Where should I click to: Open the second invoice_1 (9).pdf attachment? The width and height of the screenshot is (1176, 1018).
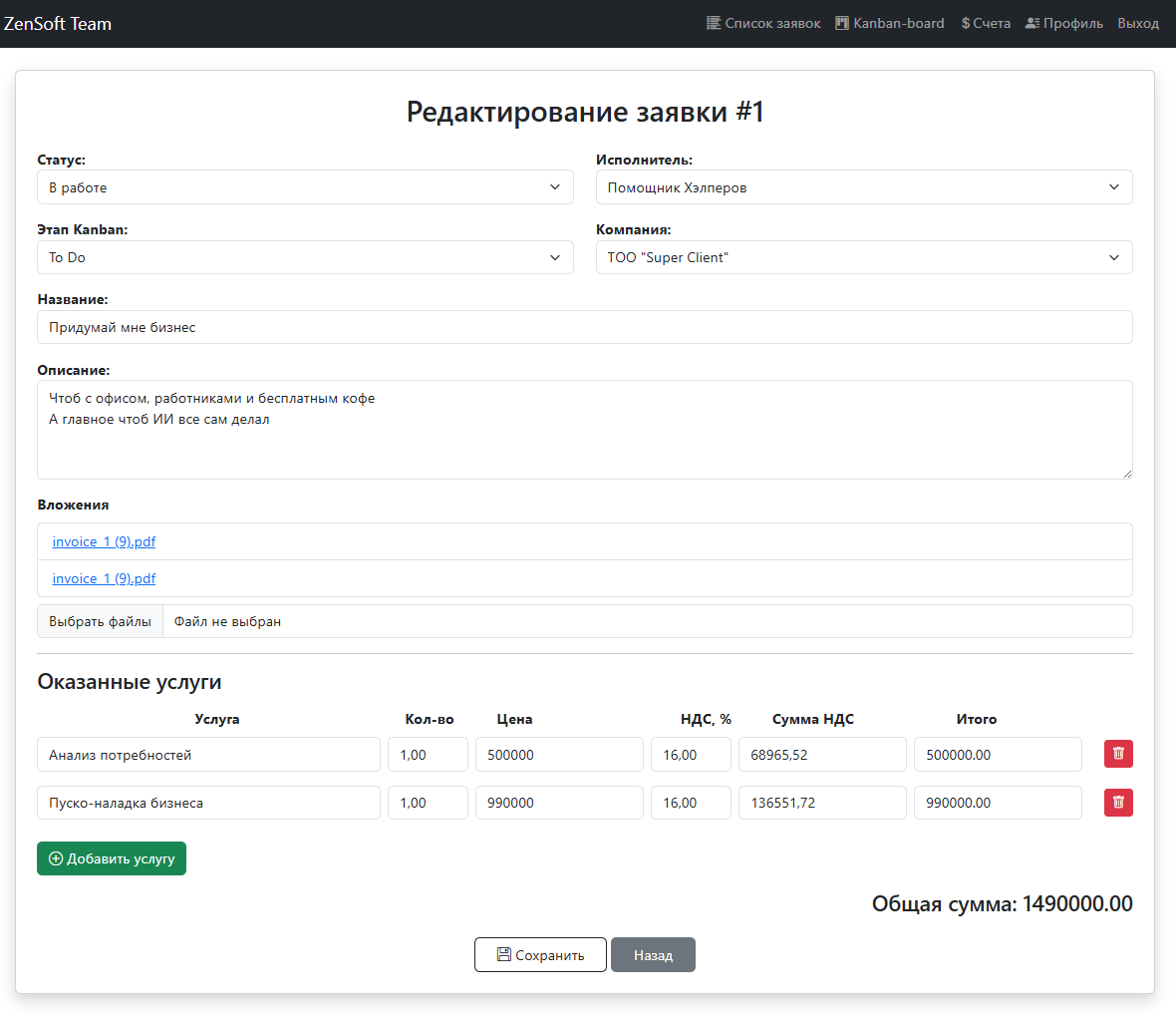(104, 578)
